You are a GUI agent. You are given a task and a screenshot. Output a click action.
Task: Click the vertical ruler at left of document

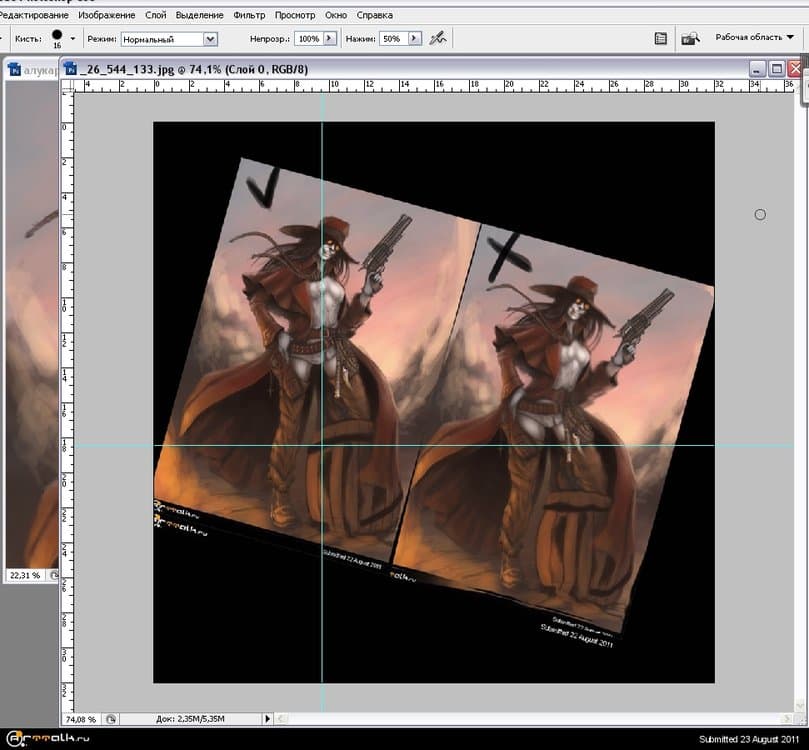click(68, 402)
